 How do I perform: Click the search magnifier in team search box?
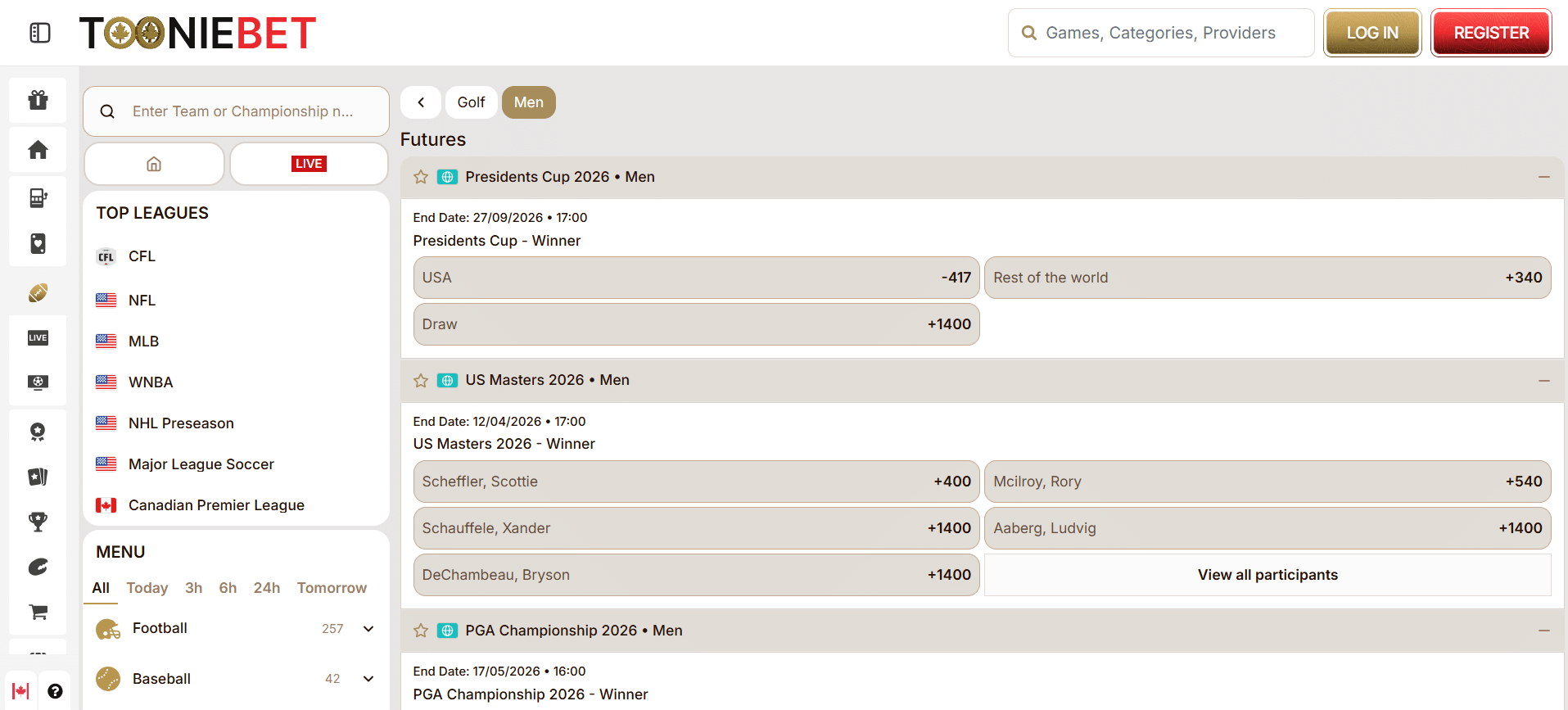(x=107, y=111)
